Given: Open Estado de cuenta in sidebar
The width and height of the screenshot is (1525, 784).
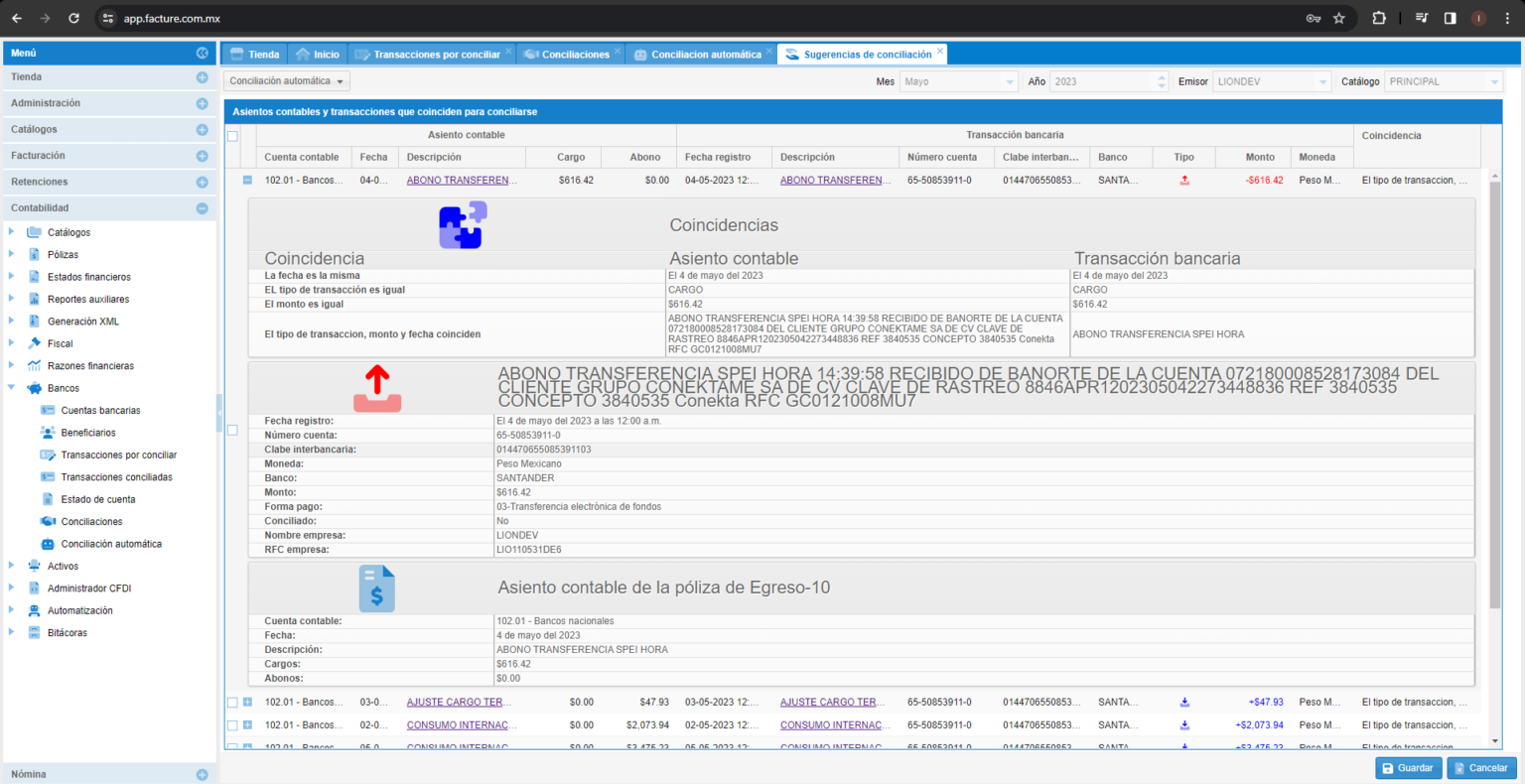Looking at the screenshot, I should tap(97, 499).
